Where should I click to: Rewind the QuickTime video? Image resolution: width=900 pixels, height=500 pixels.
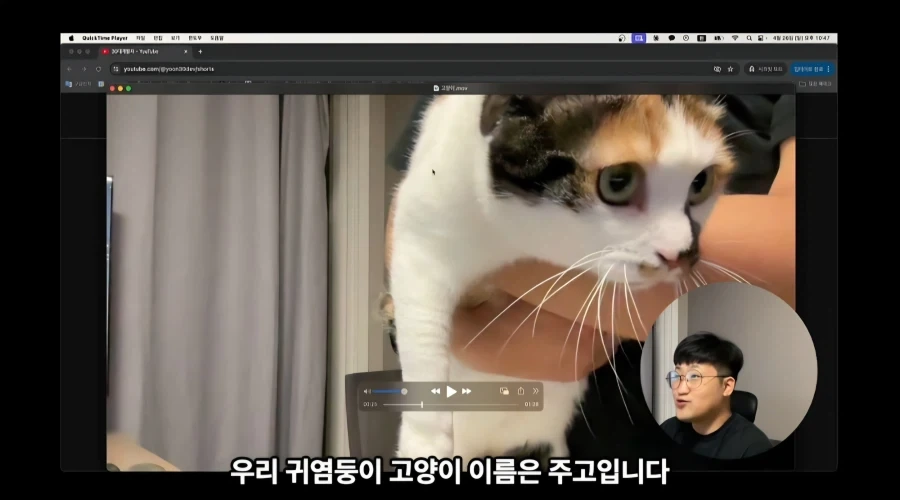[x=435, y=392]
